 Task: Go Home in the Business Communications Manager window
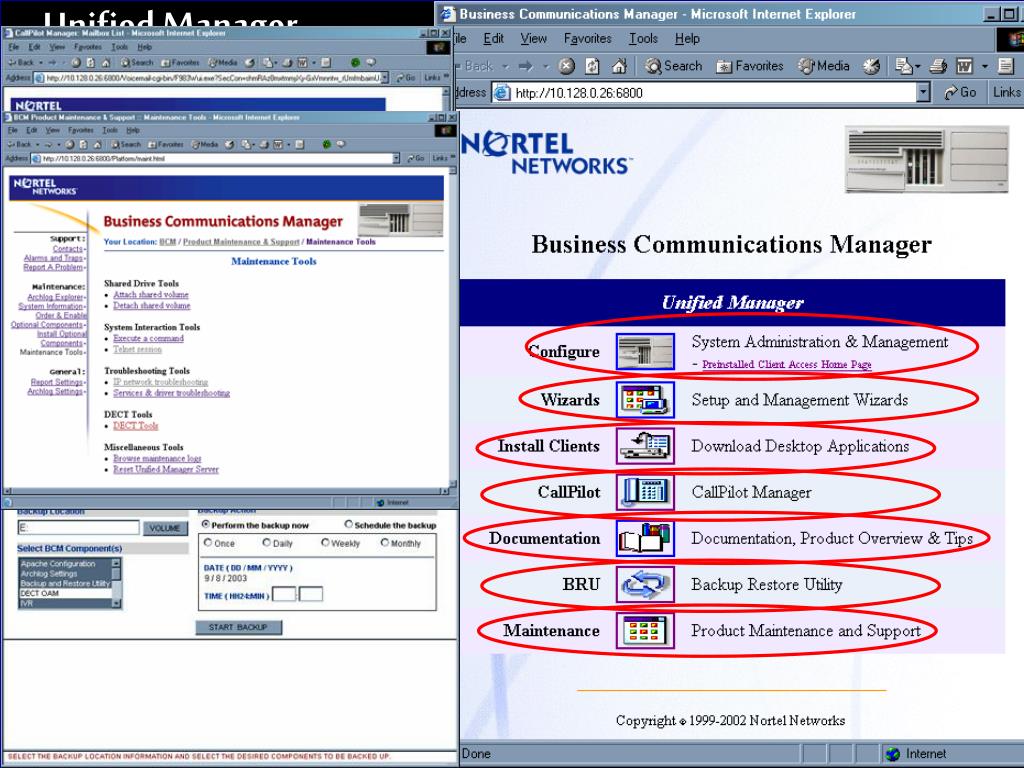619,66
